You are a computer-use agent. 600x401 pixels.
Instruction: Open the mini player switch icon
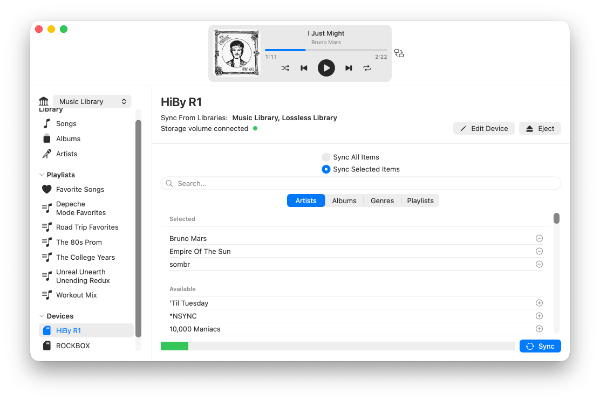pos(399,53)
